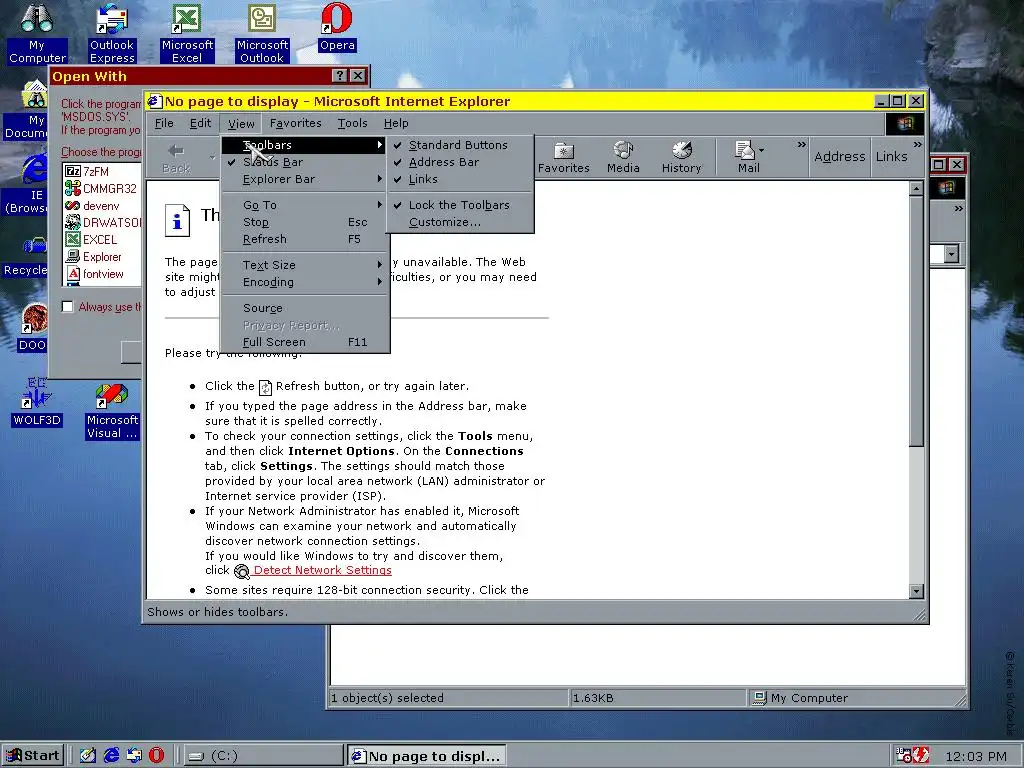The height and width of the screenshot is (768, 1024).
Task: Launch Internet Explorer from quick launch bar
Action: coord(112,755)
